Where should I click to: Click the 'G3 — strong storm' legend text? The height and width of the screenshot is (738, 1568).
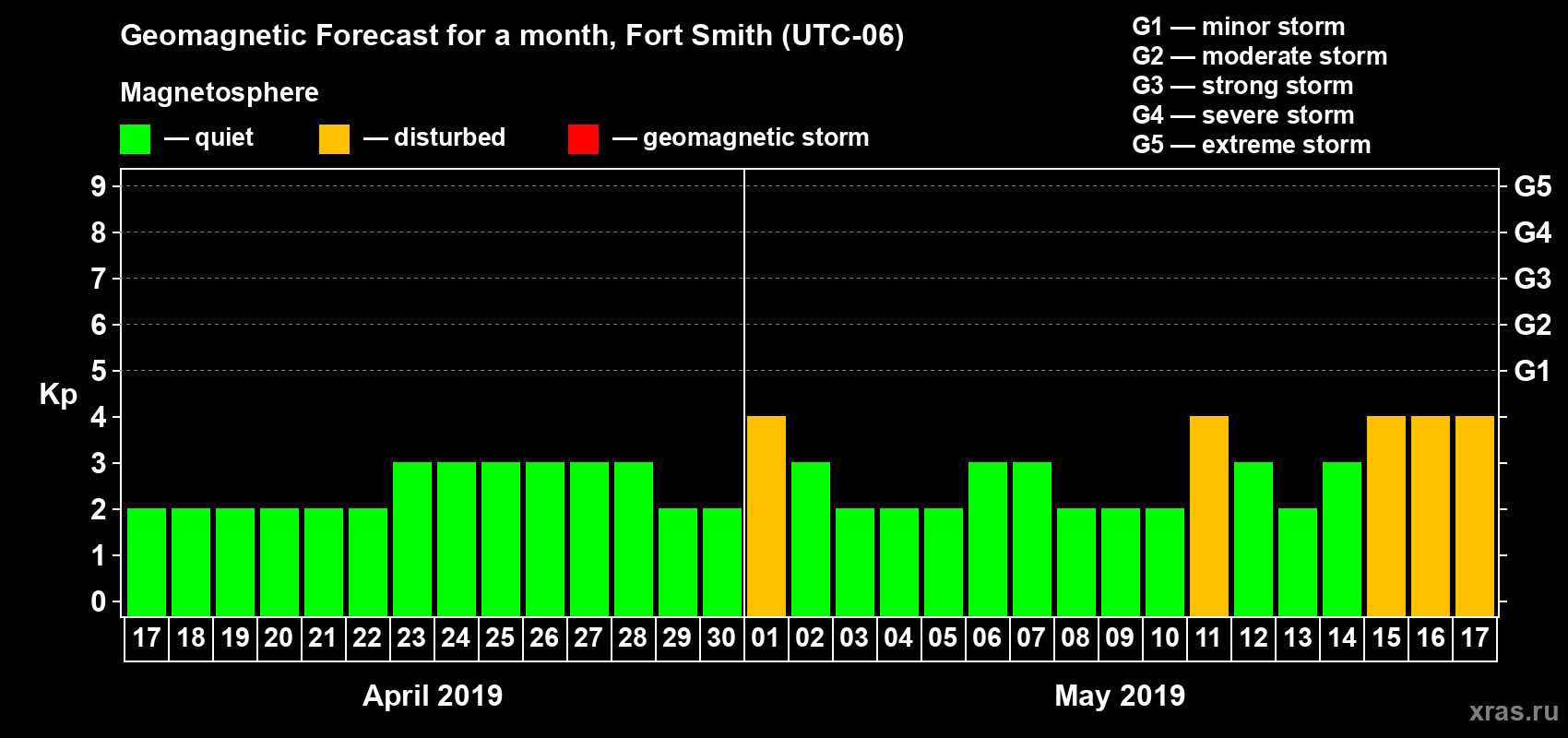click(1242, 86)
